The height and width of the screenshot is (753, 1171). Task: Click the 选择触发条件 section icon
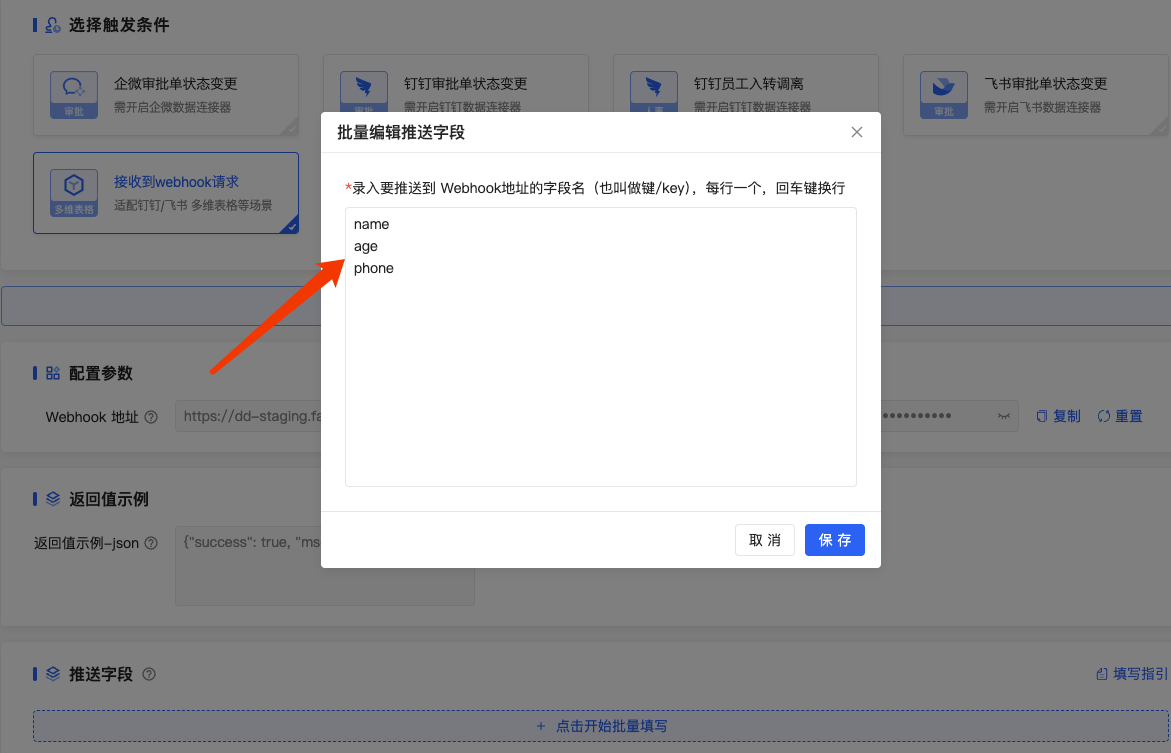point(52,25)
